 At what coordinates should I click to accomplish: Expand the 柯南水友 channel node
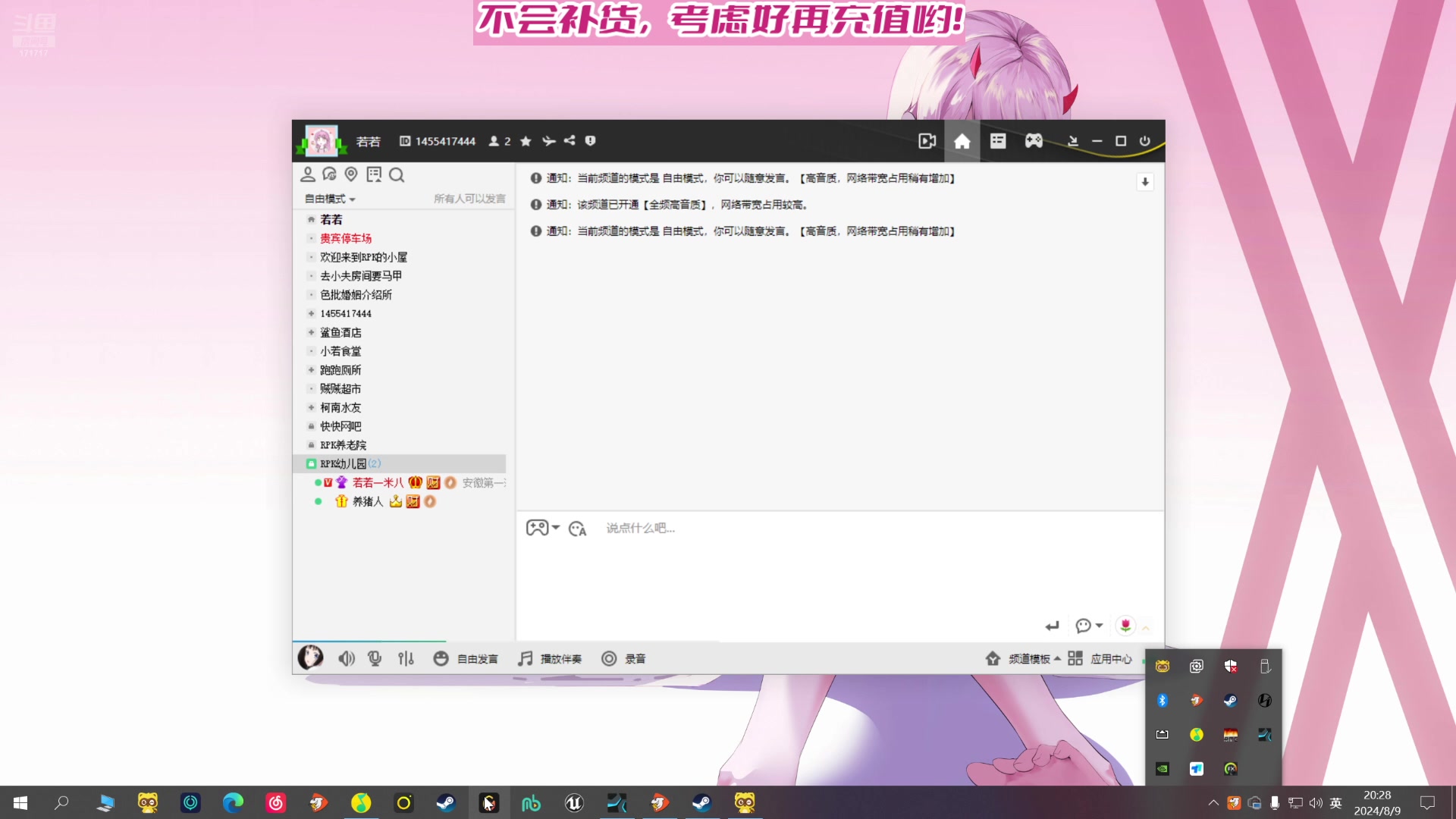[311, 407]
